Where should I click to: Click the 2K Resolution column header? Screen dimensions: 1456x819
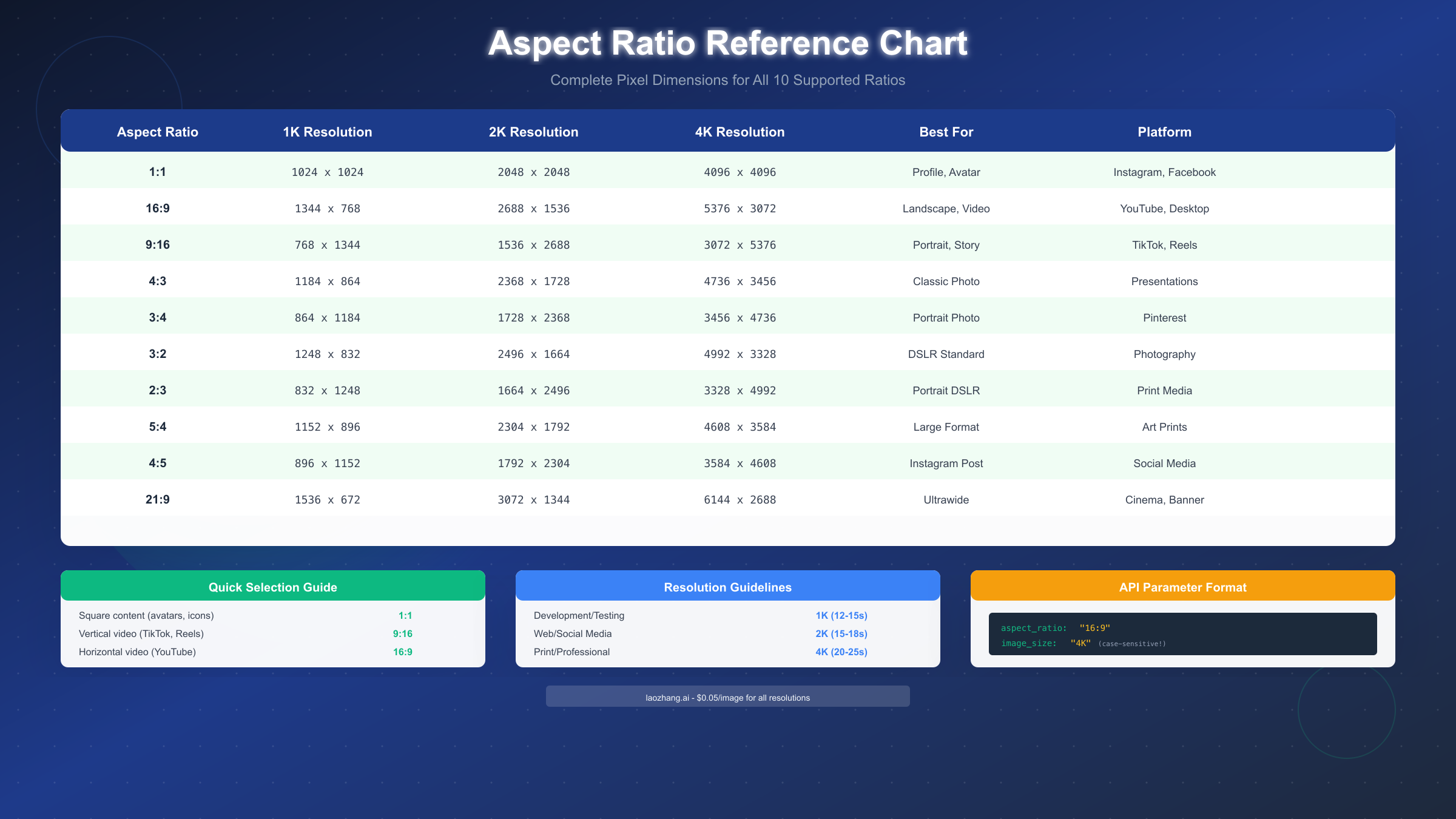[x=533, y=131]
